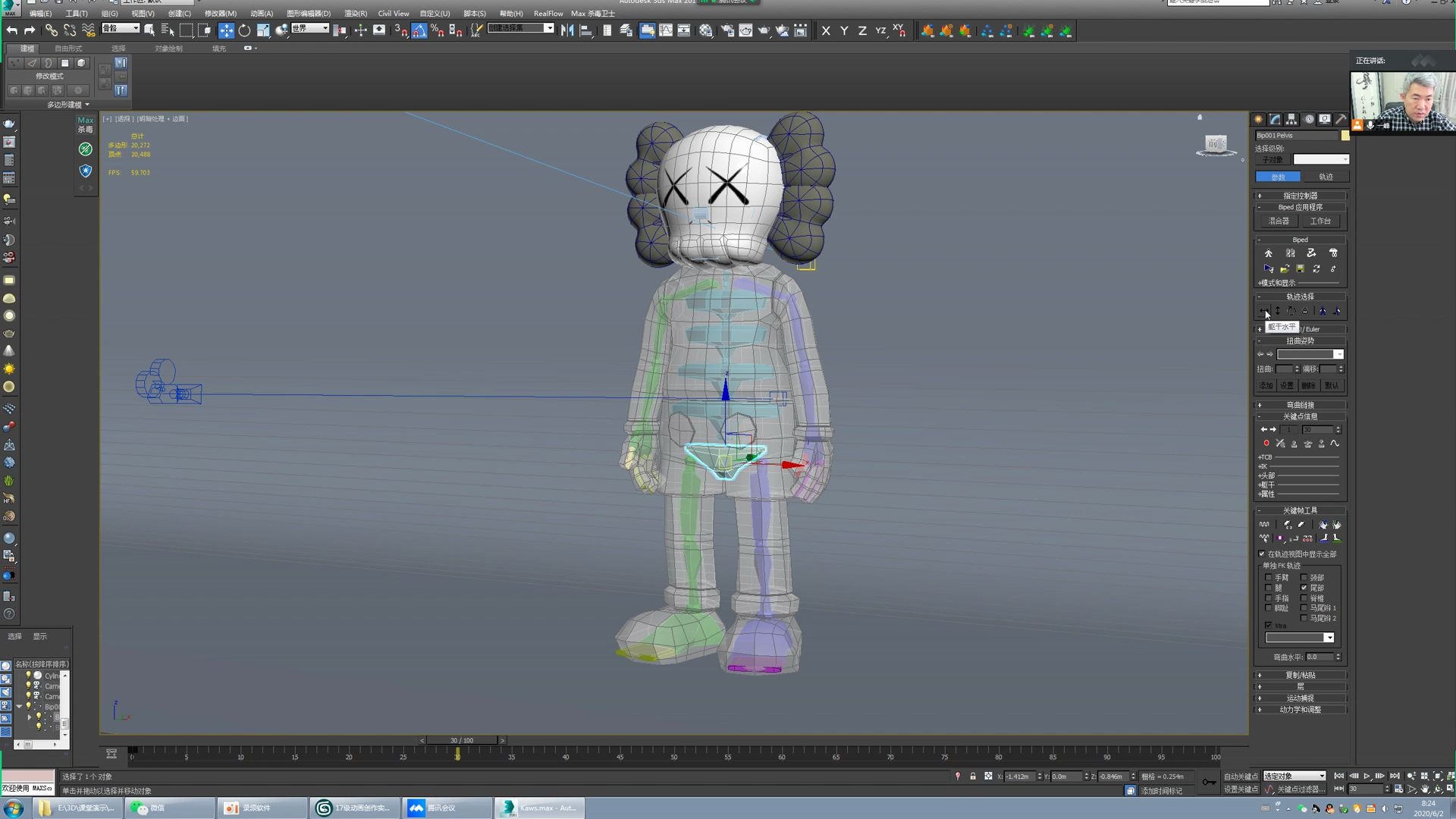
Task: Click the Redo arrow in main toolbar
Action: pos(30,30)
